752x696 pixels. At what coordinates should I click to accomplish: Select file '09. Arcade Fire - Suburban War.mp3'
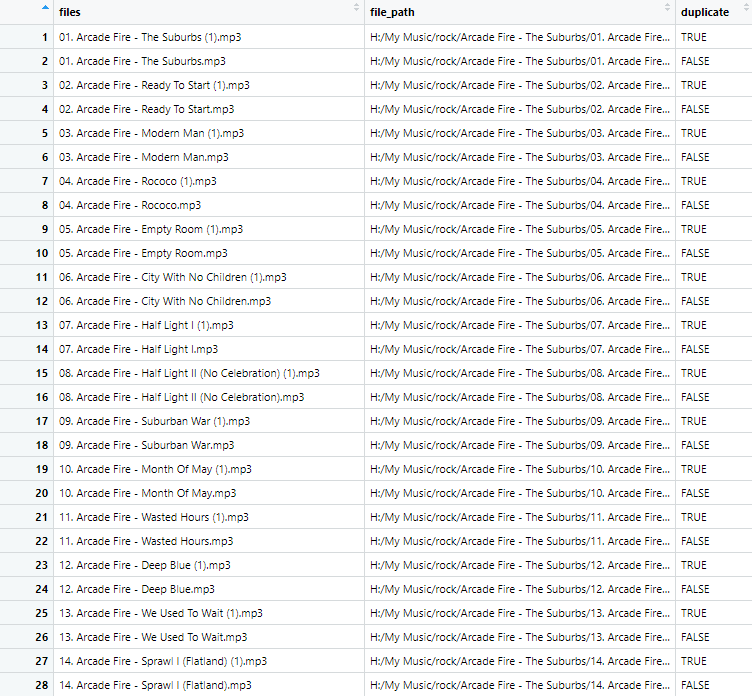[146, 445]
